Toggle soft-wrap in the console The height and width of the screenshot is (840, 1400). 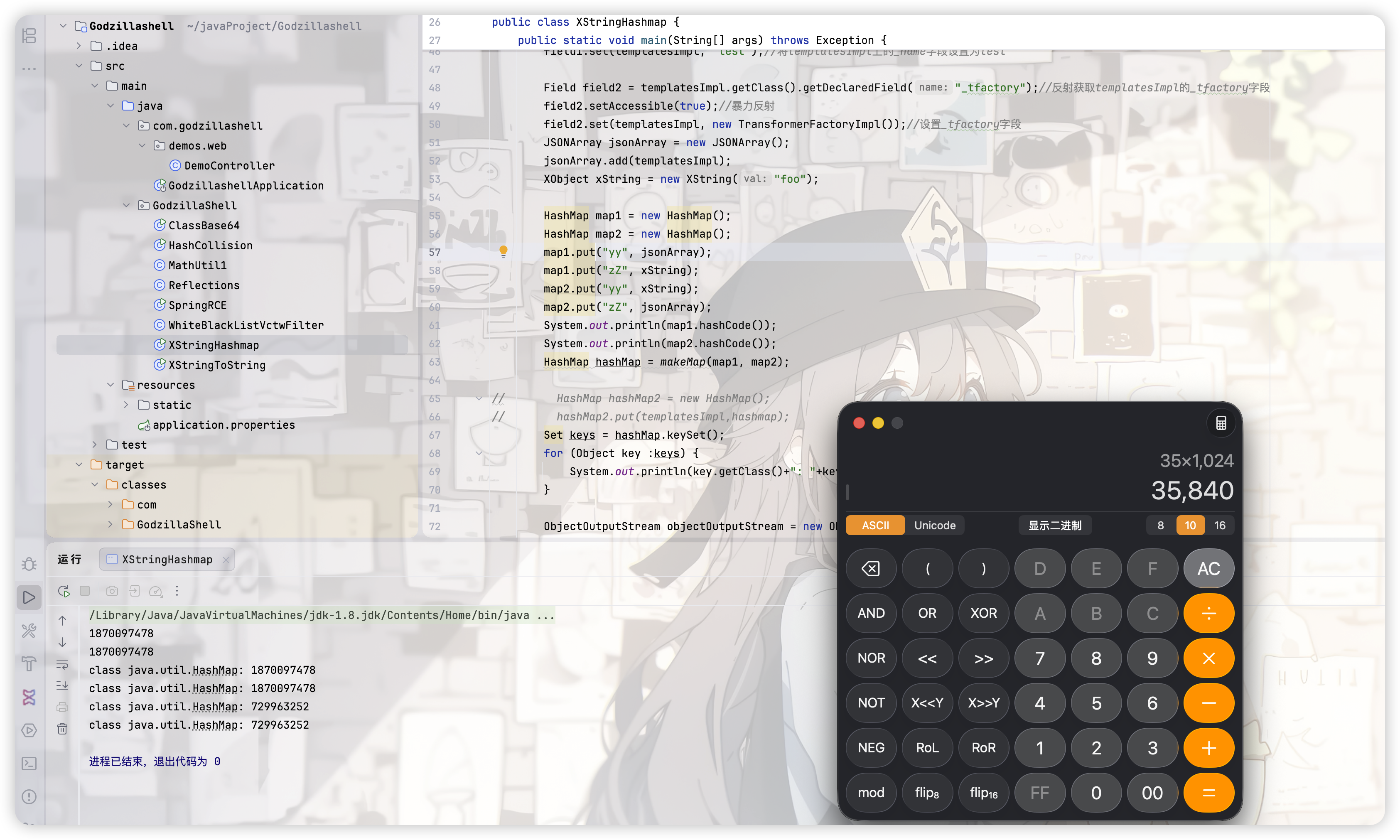pos(62,664)
